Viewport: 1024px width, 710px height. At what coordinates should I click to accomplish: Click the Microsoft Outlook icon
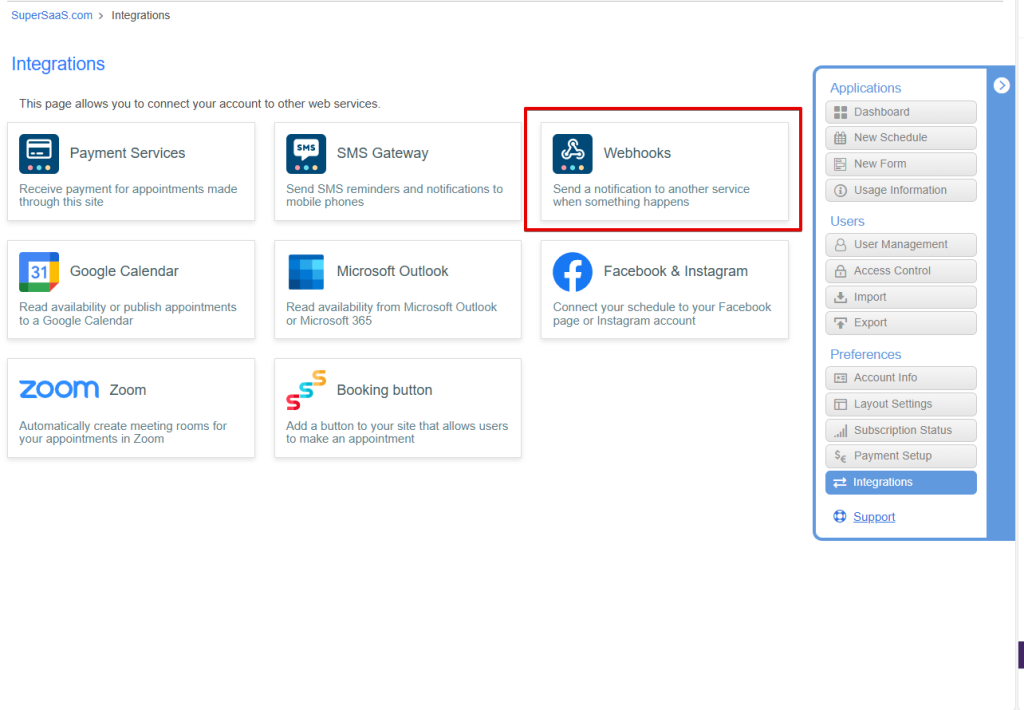pos(306,272)
